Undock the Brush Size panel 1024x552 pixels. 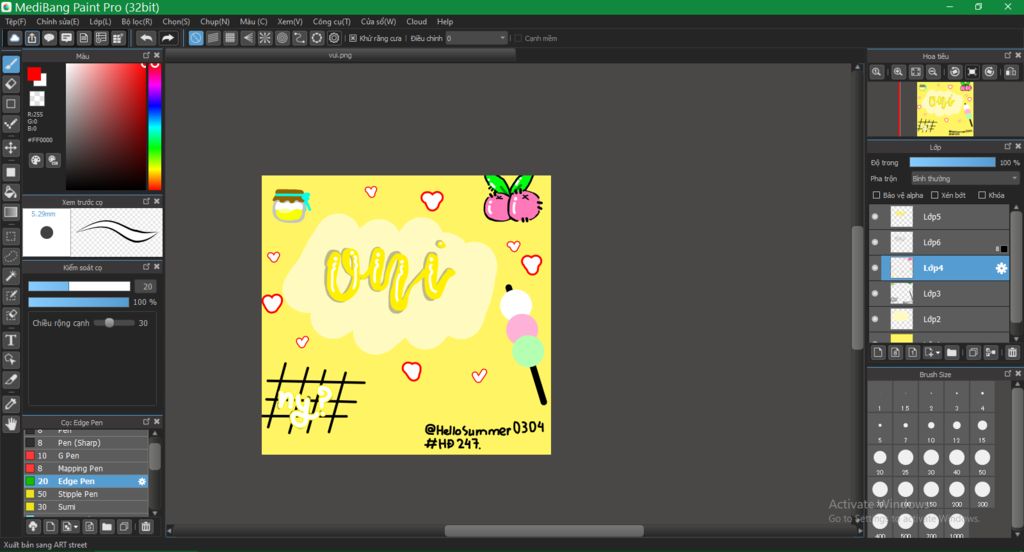1008,374
